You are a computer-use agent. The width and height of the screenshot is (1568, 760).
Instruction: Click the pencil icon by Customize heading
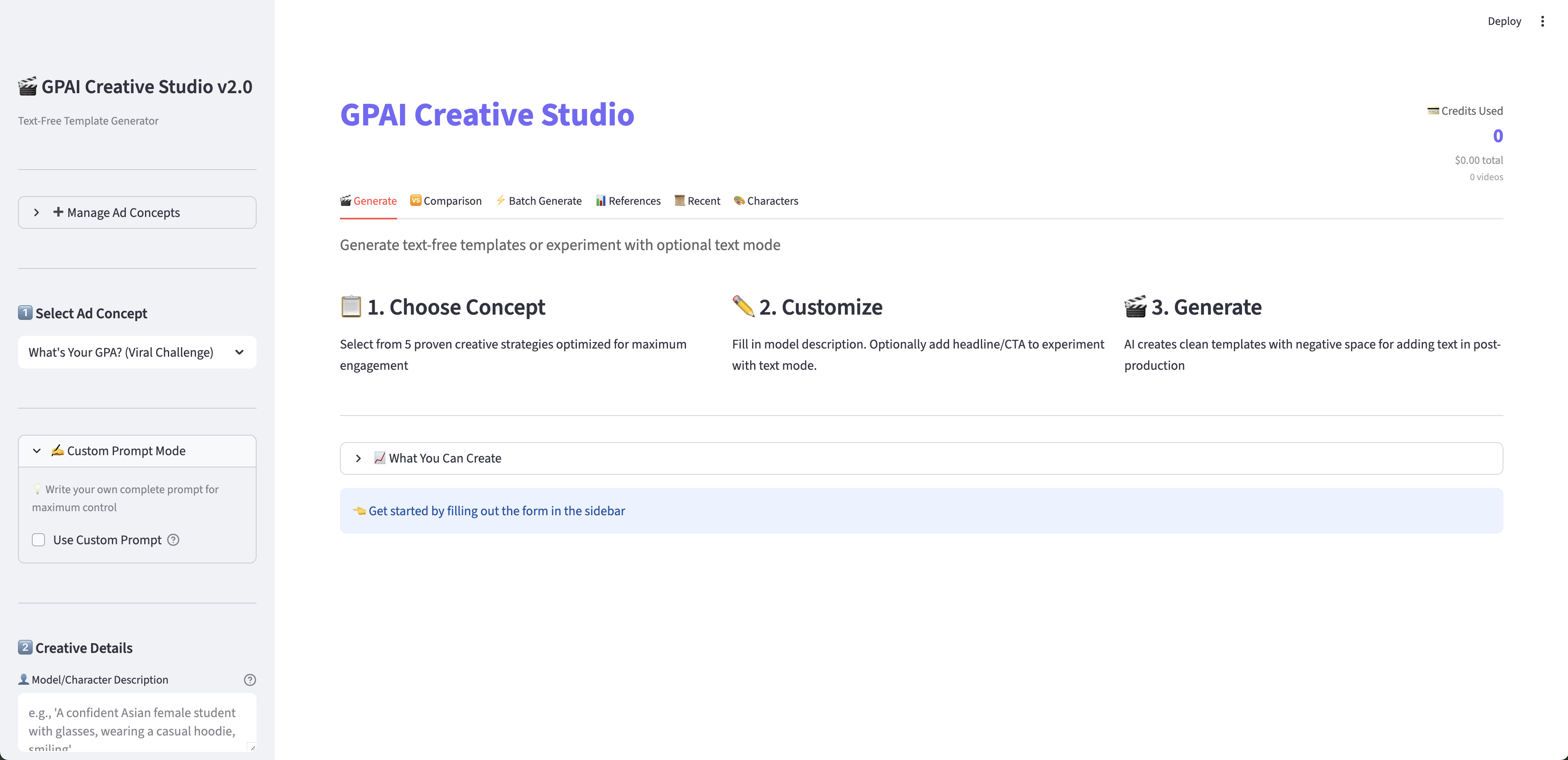tap(743, 306)
